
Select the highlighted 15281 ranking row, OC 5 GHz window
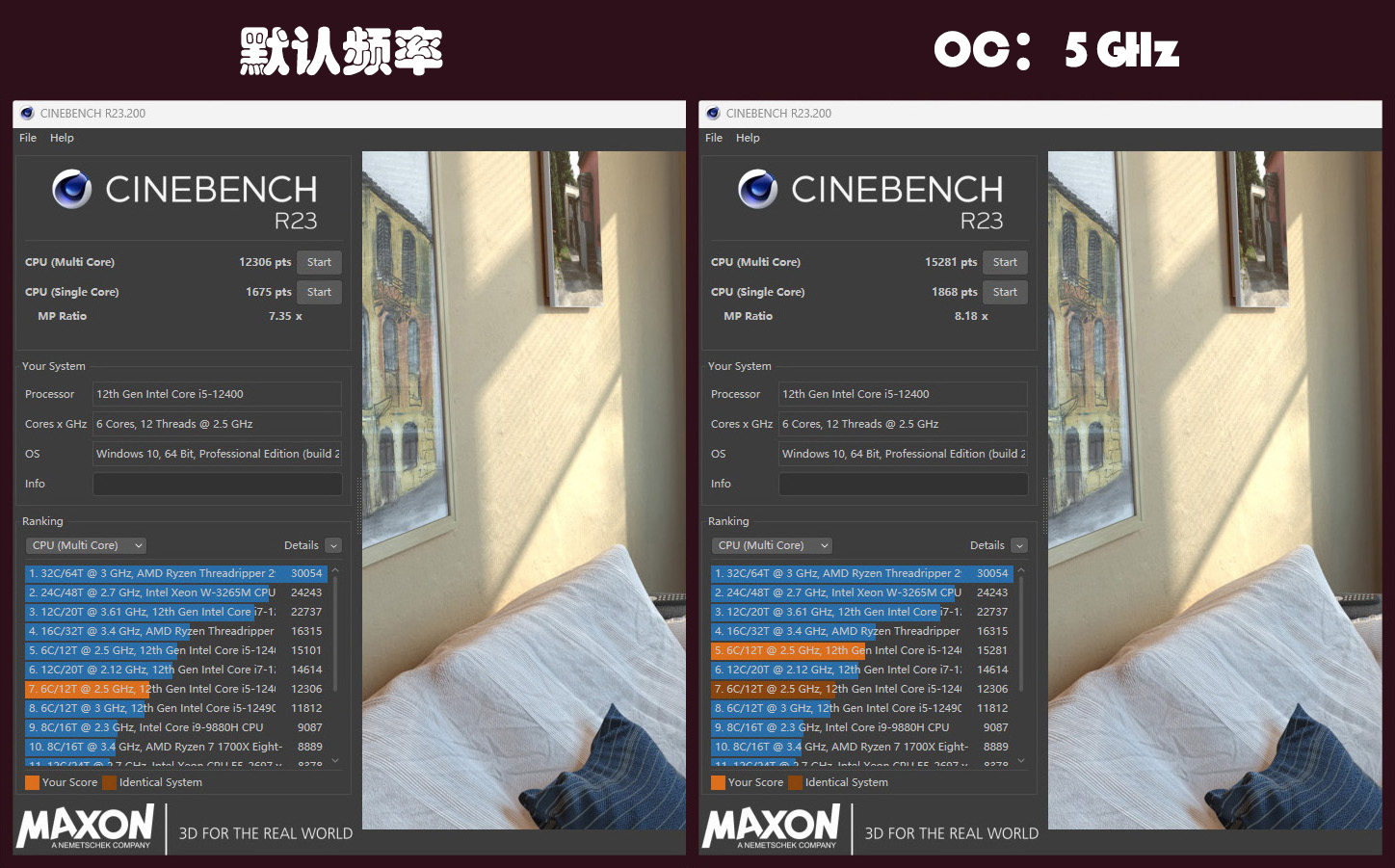pos(862,650)
